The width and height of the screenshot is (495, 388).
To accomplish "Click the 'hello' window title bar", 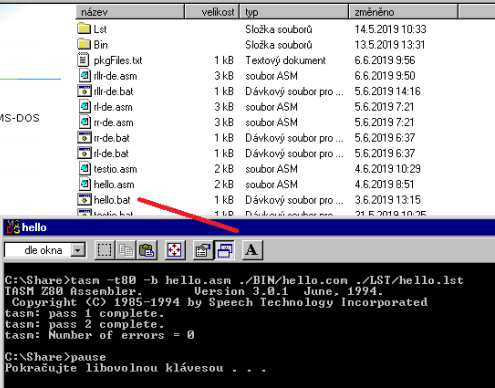I will pos(249,227).
